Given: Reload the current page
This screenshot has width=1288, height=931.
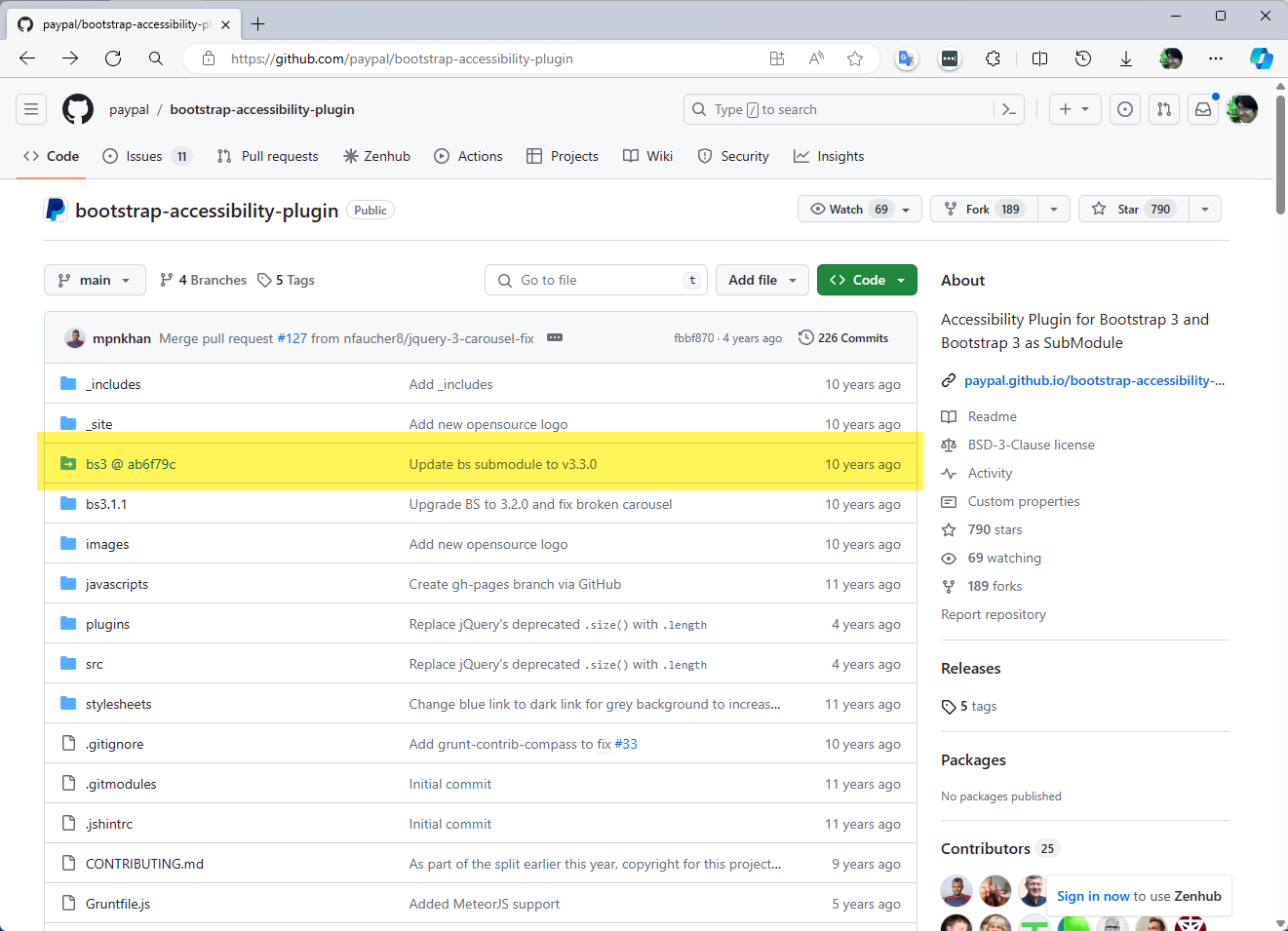Looking at the screenshot, I should [x=113, y=58].
